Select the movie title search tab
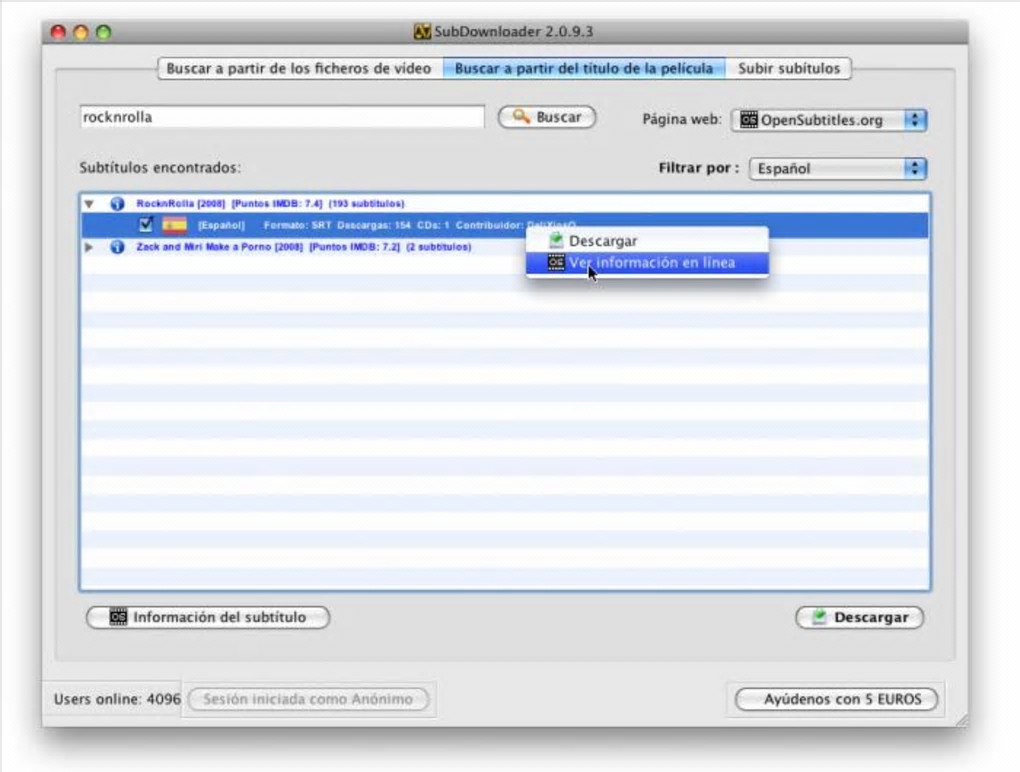This screenshot has height=772, width=1020. 584,68
